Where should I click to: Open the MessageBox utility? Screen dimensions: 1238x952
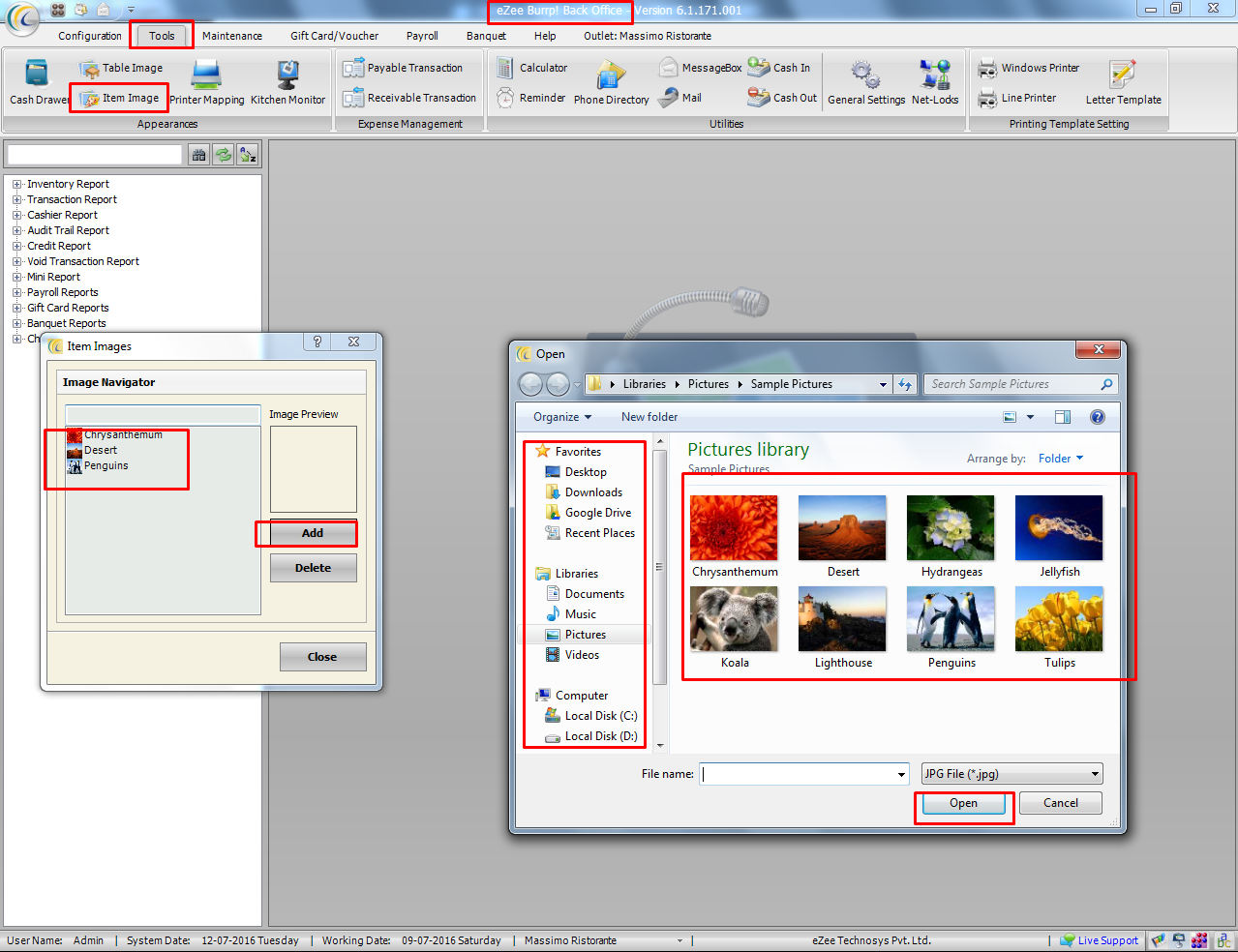point(700,68)
